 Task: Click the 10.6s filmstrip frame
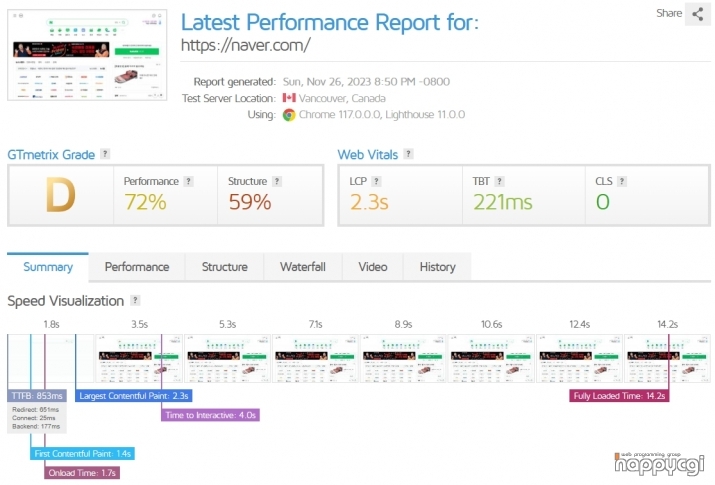[x=492, y=358]
